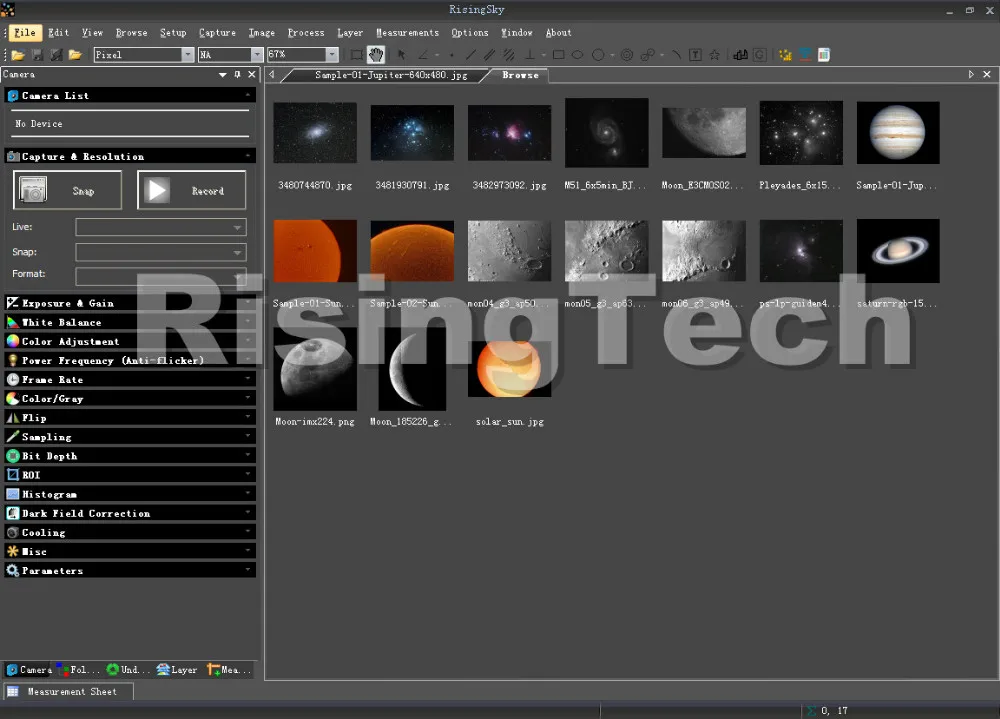Select the parallel lines measurement tool
The image size is (1000, 719).
(489, 55)
